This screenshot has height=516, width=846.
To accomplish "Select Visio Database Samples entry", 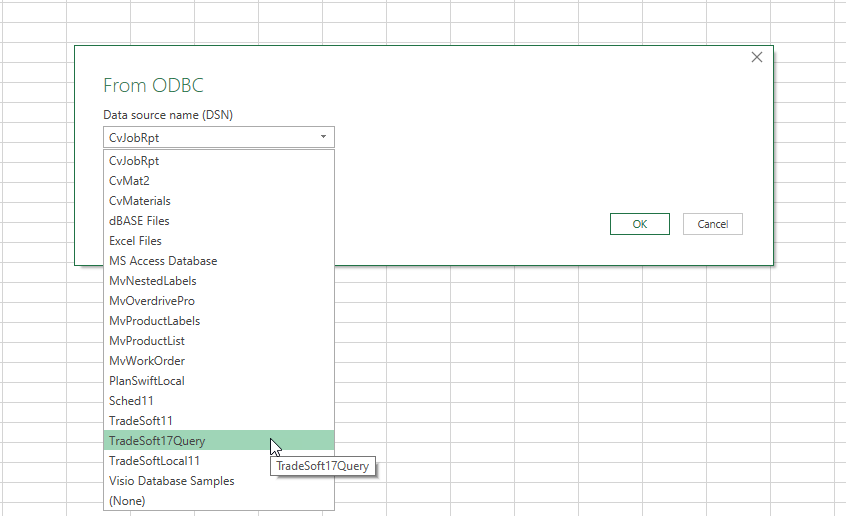I will pos(171,480).
